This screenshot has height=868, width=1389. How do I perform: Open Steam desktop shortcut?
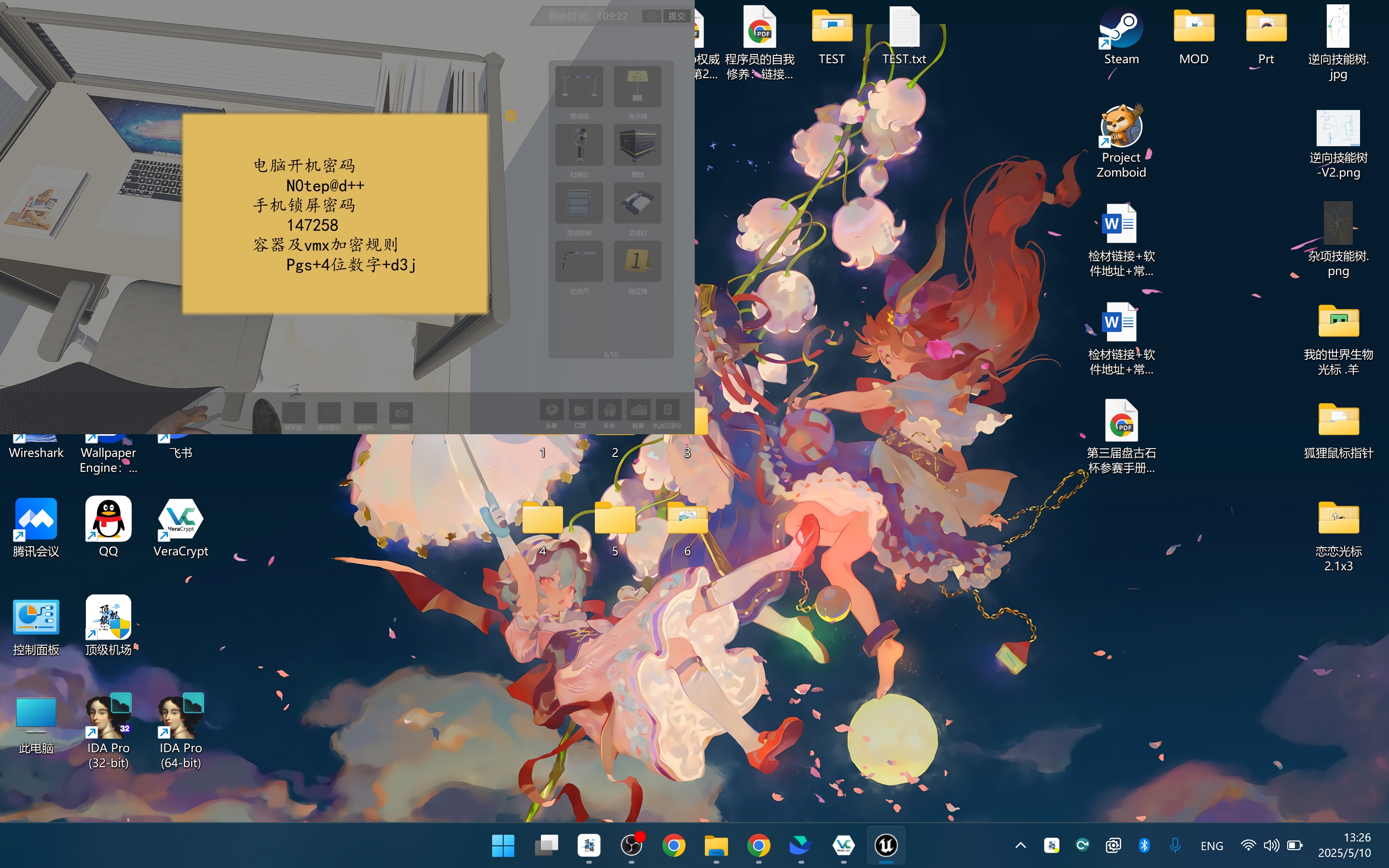1121,36
